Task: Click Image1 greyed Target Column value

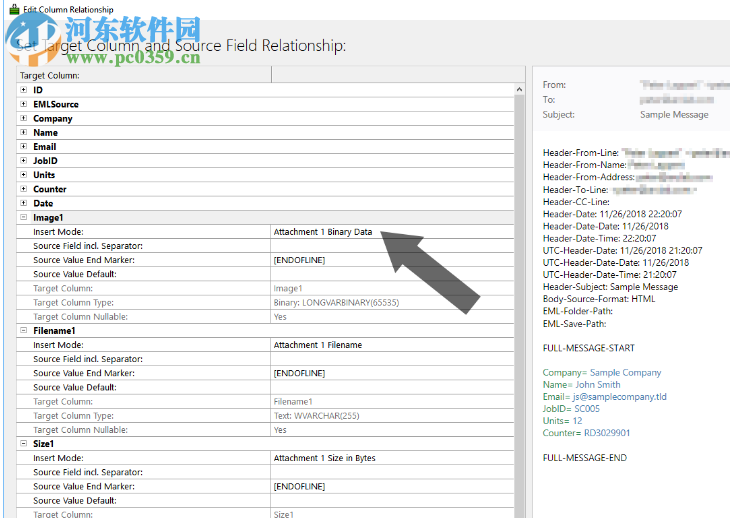Action: [288, 288]
